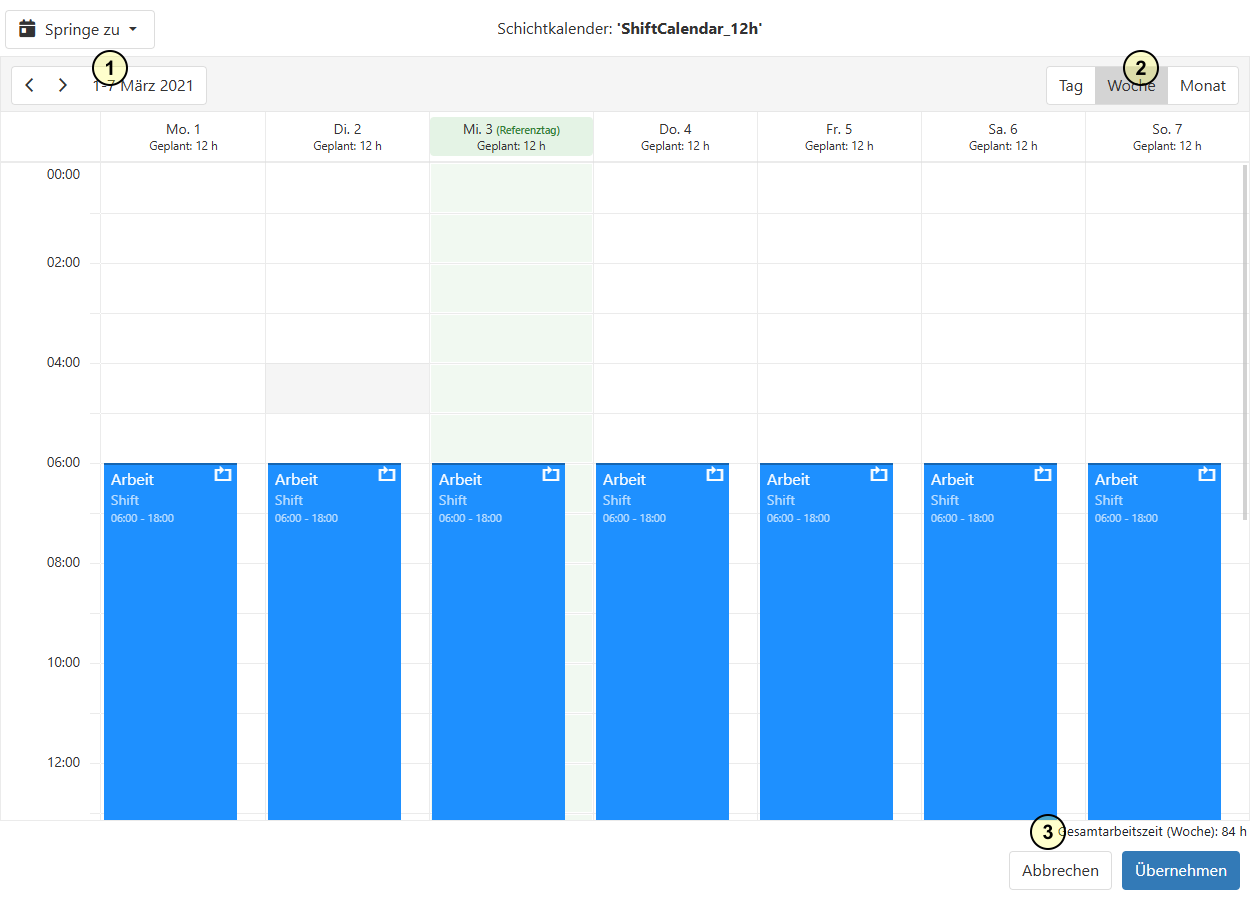1250x900 pixels.
Task: Open Saturday's Arbeit shift block
Action: (x=990, y=642)
